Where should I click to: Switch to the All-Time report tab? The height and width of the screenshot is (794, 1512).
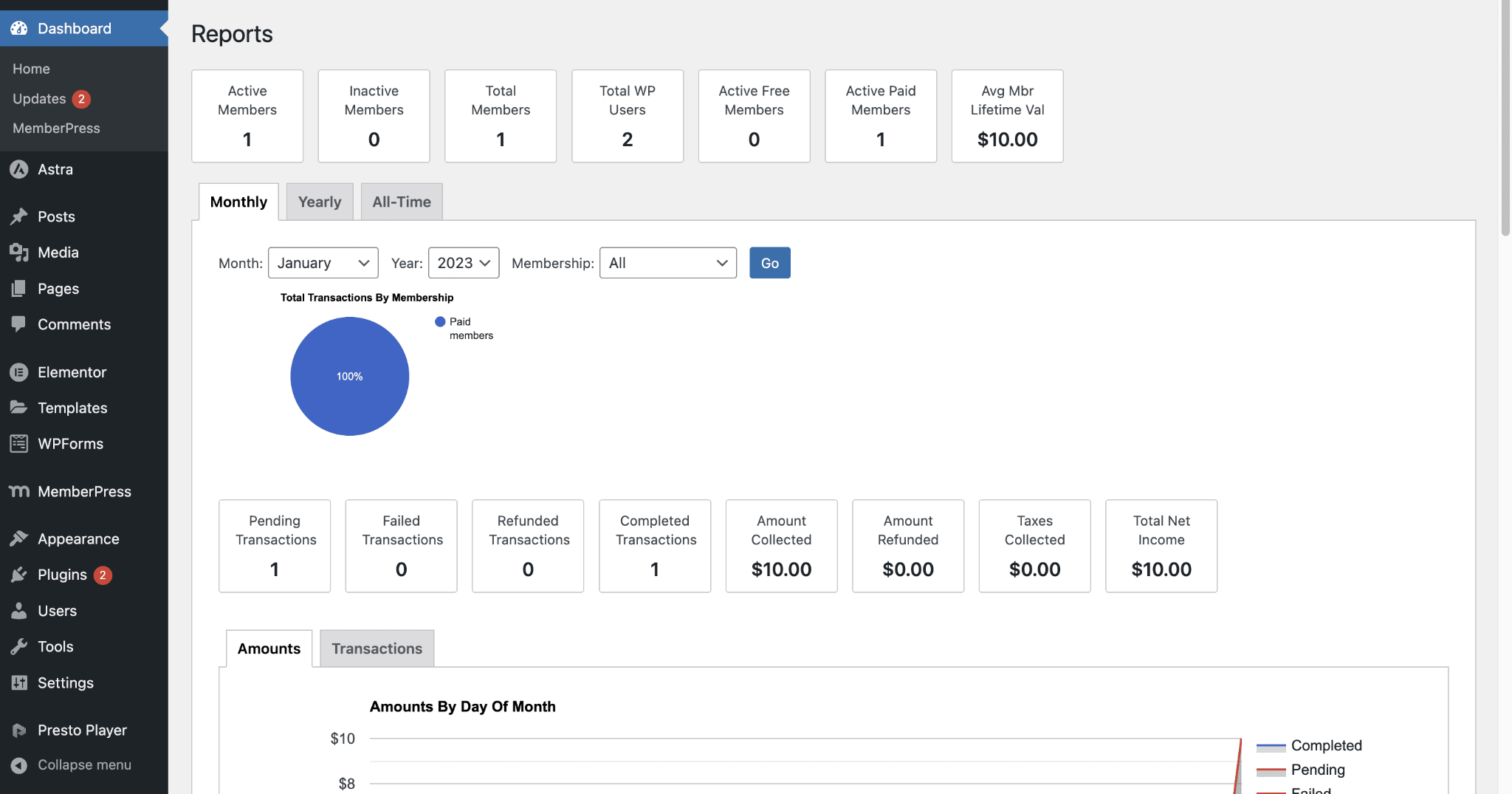402,202
